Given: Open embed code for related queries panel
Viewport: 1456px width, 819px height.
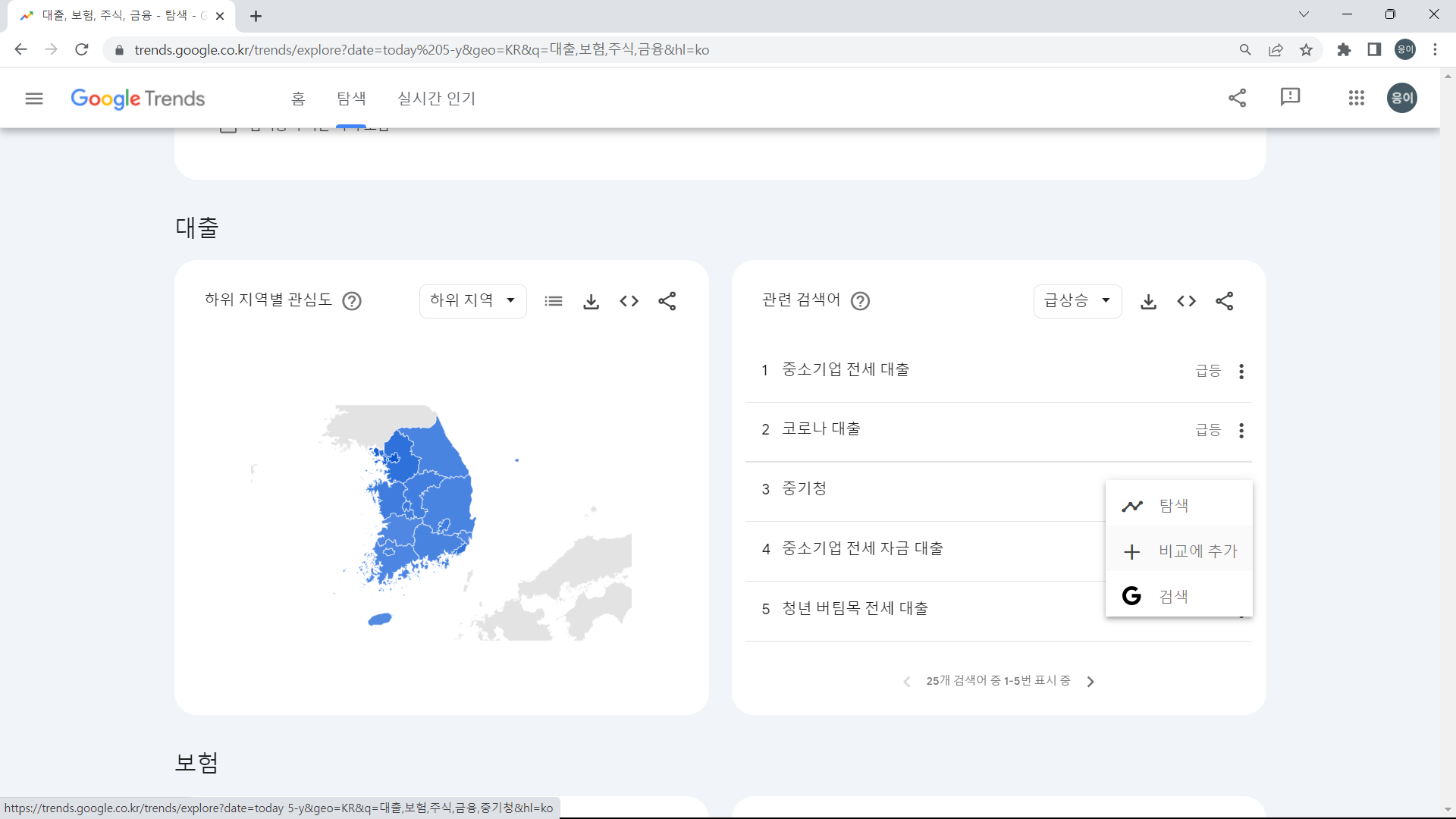Looking at the screenshot, I should point(1187,301).
